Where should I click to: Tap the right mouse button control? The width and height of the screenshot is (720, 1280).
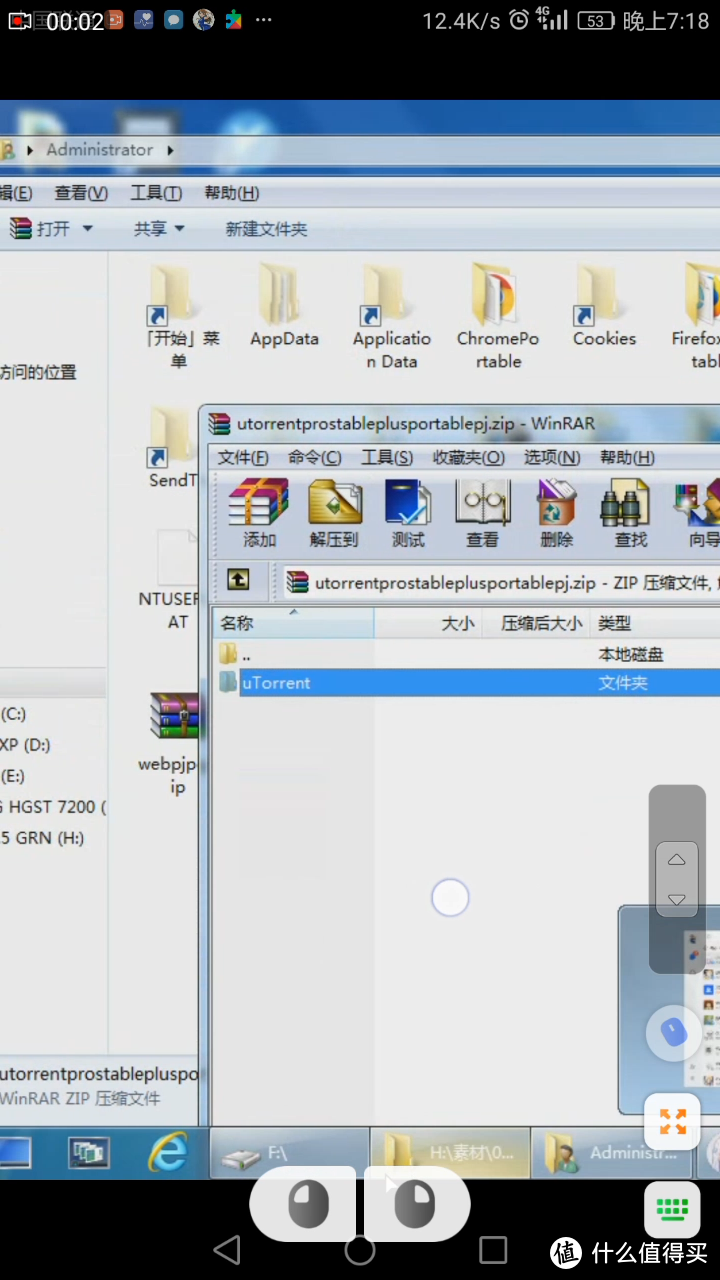click(x=416, y=1203)
